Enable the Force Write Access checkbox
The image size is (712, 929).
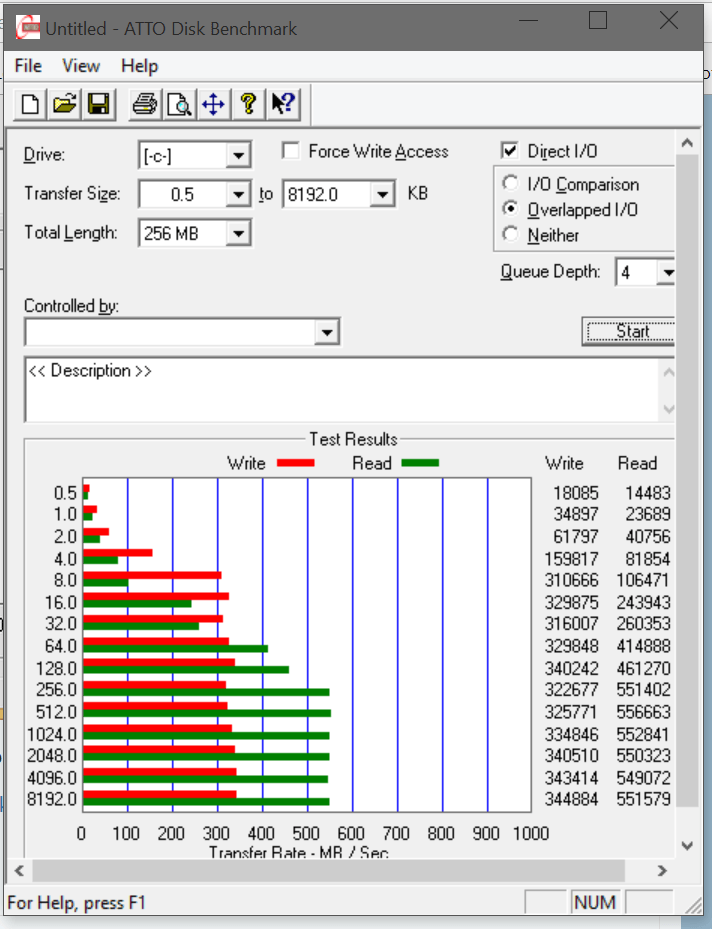[291, 151]
